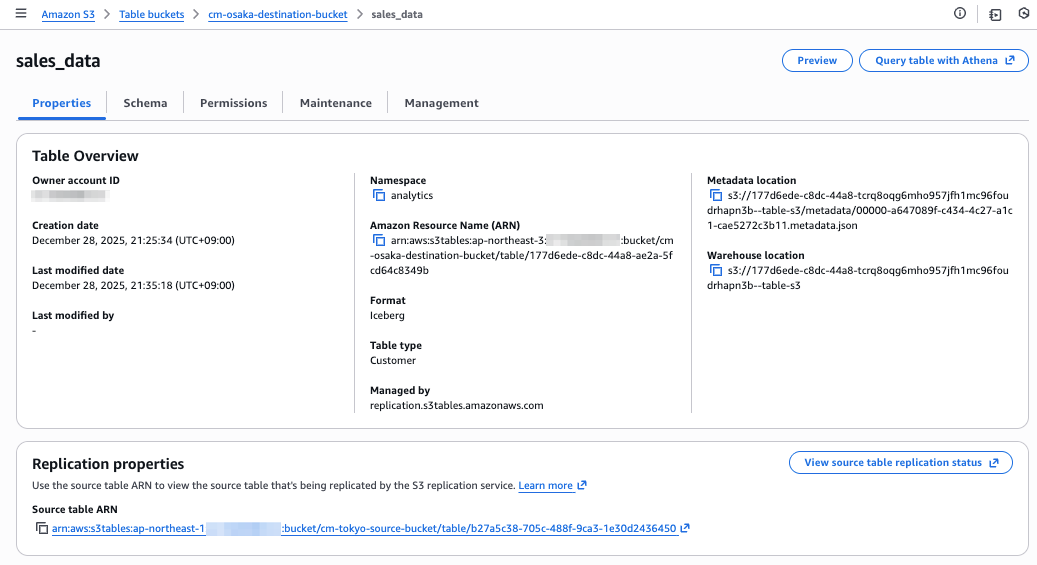Image resolution: width=1037 pixels, height=565 pixels.
Task: Open the Learn more link
Action: tap(546, 485)
